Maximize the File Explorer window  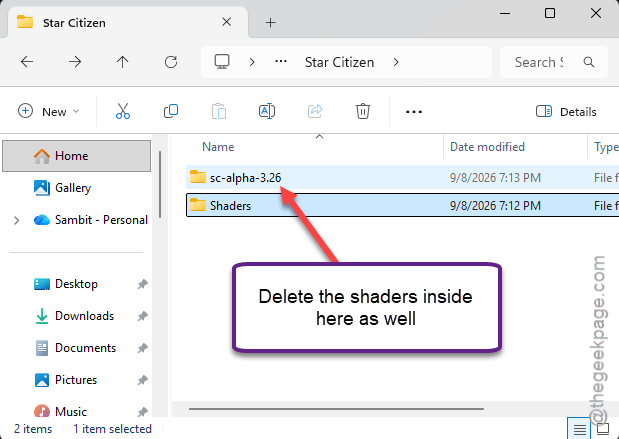coord(550,13)
